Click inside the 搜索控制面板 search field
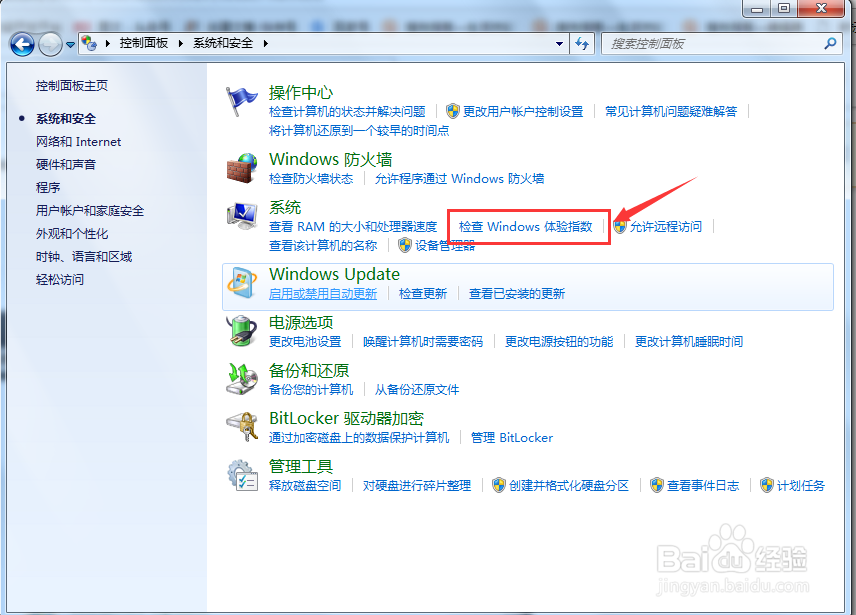Image resolution: width=856 pixels, height=615 pixels. [x=700, y=44]
